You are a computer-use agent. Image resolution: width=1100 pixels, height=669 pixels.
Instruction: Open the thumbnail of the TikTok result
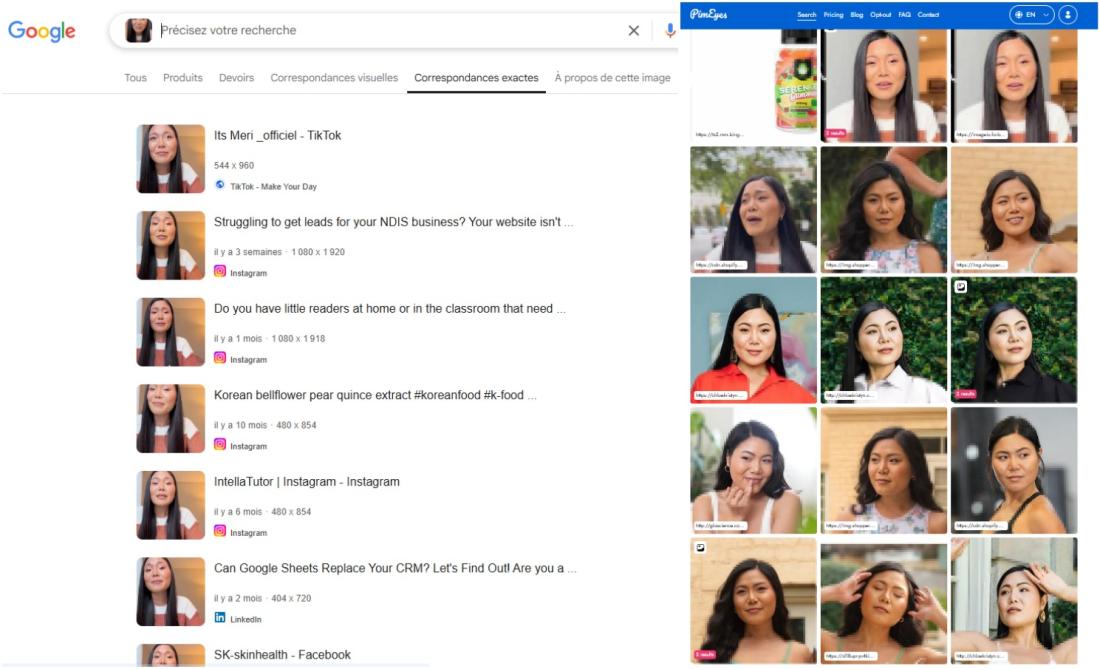(170, 158)
